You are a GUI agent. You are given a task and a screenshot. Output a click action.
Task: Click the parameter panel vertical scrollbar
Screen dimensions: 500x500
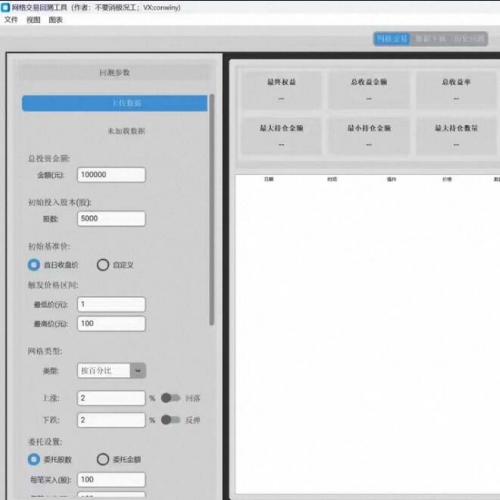click(212, 210)
